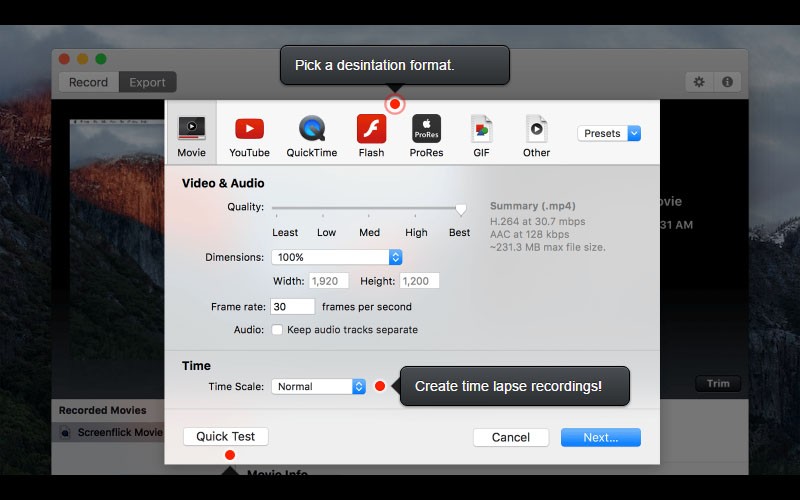800x500 pixels.
Task: Click the info button in window toolbar
Action: click(728, 82)
